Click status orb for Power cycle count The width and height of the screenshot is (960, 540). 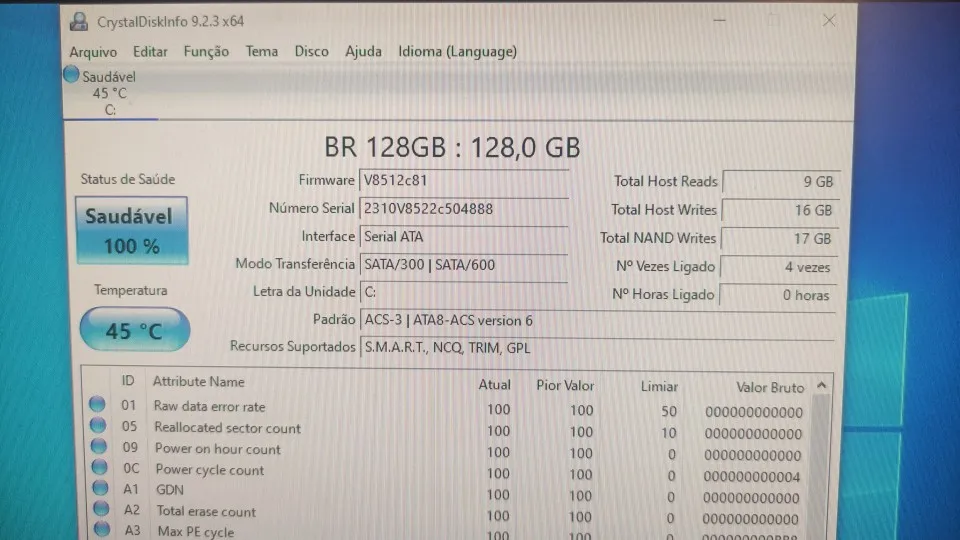(x=99, y=469)
